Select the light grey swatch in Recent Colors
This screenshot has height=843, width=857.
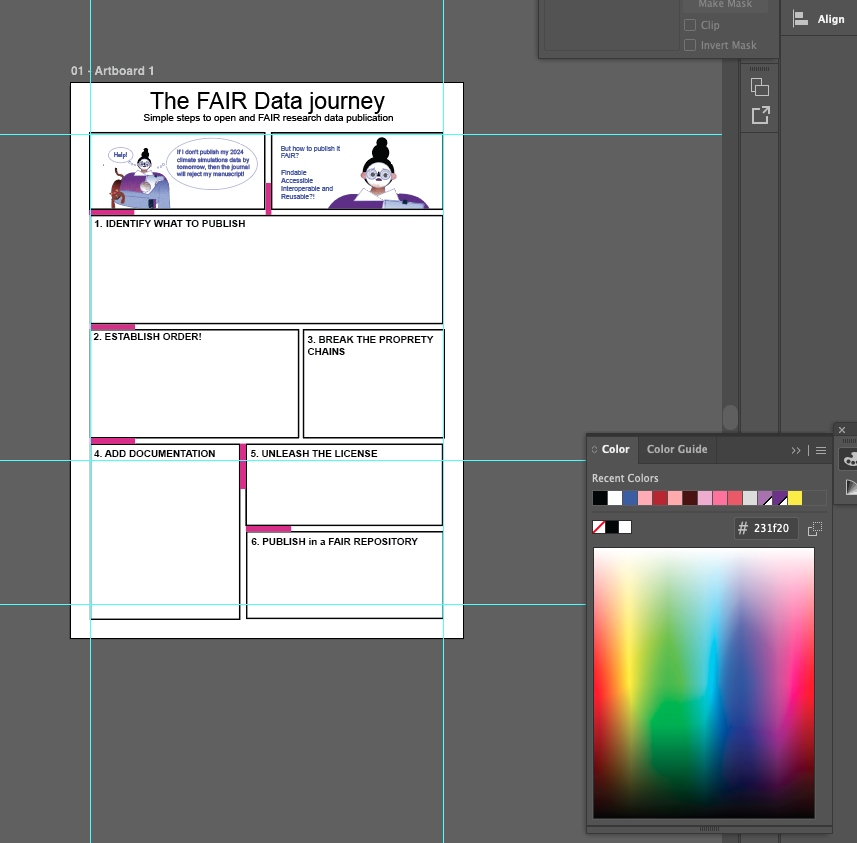tap(750, 498)
